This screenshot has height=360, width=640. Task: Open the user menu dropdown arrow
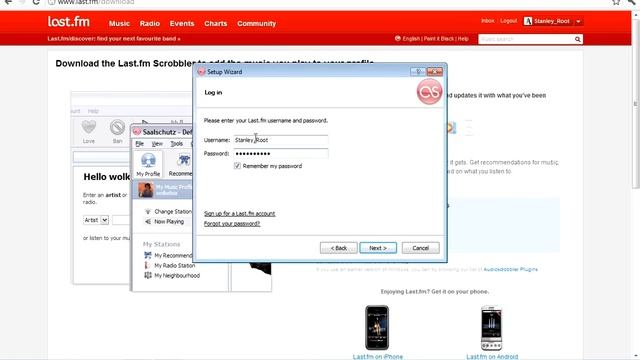tap(578, 21)
